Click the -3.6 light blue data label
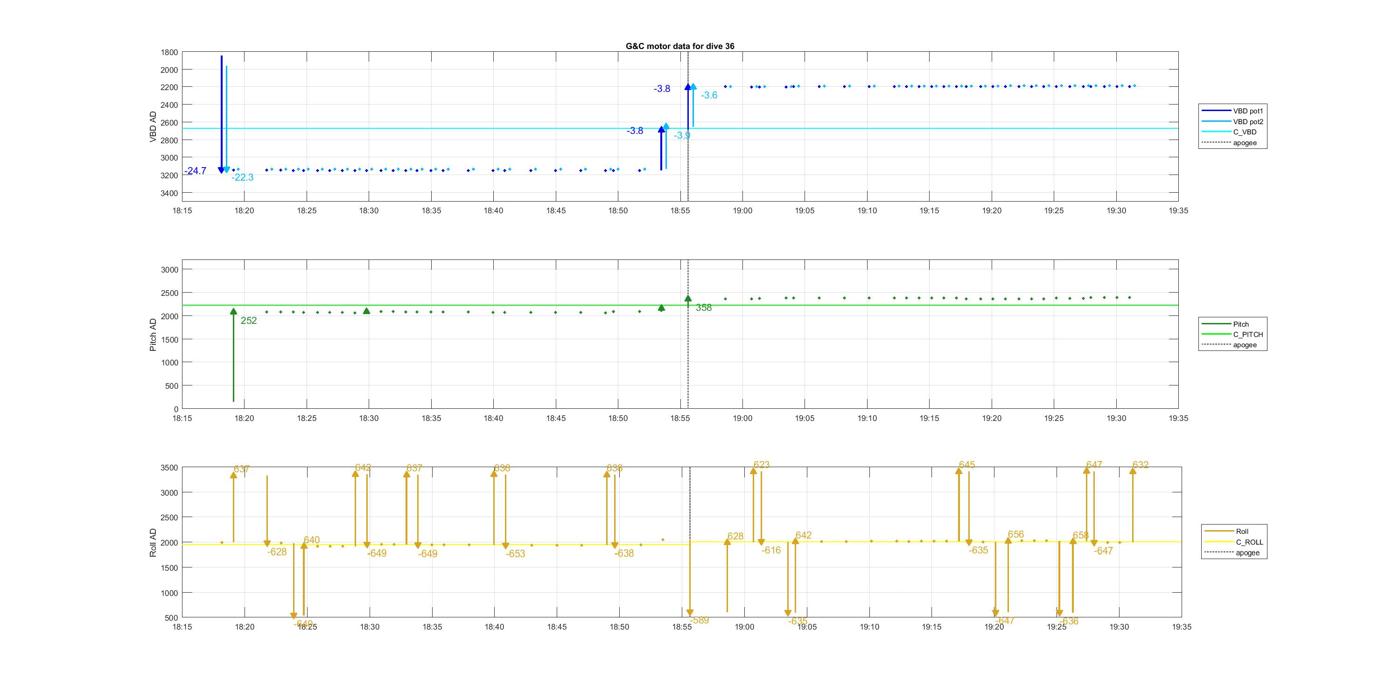 (709, 95)
